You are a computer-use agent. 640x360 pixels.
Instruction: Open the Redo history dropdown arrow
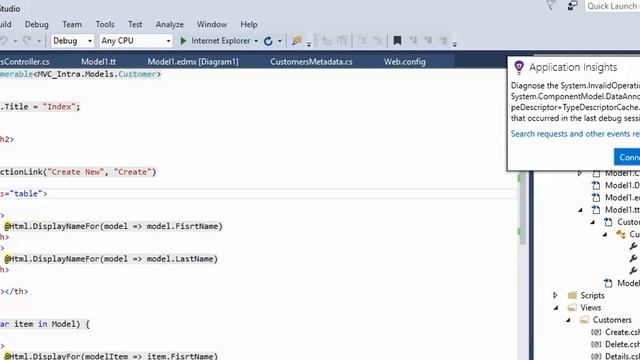39,41
